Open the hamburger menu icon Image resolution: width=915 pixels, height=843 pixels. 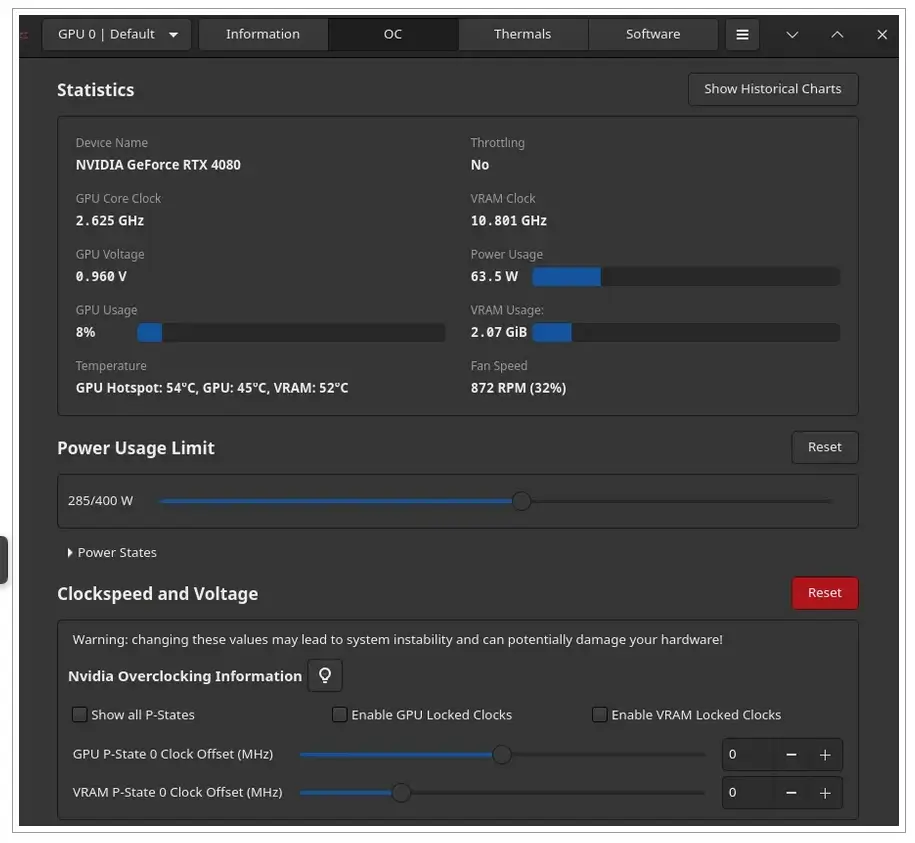(x=742, y=34)
